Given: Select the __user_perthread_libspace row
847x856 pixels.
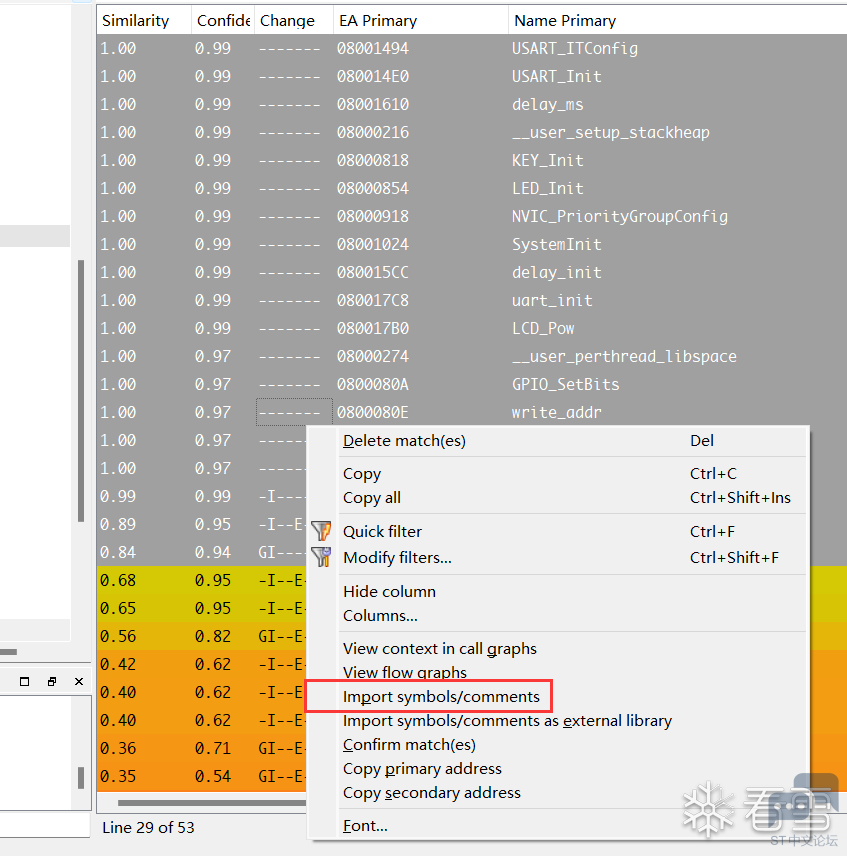Looking at the screenshot, I should pyautogui.click(x=472, y=356).
